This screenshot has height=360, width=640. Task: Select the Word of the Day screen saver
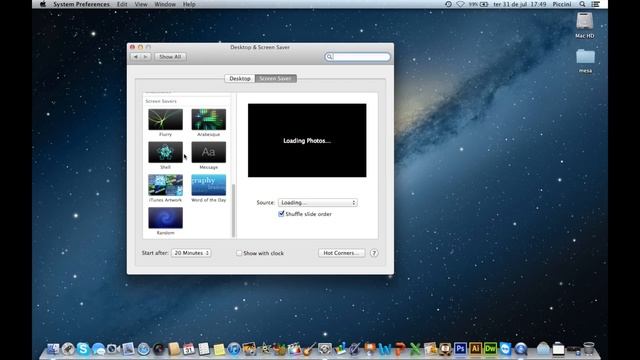[209, 188]
